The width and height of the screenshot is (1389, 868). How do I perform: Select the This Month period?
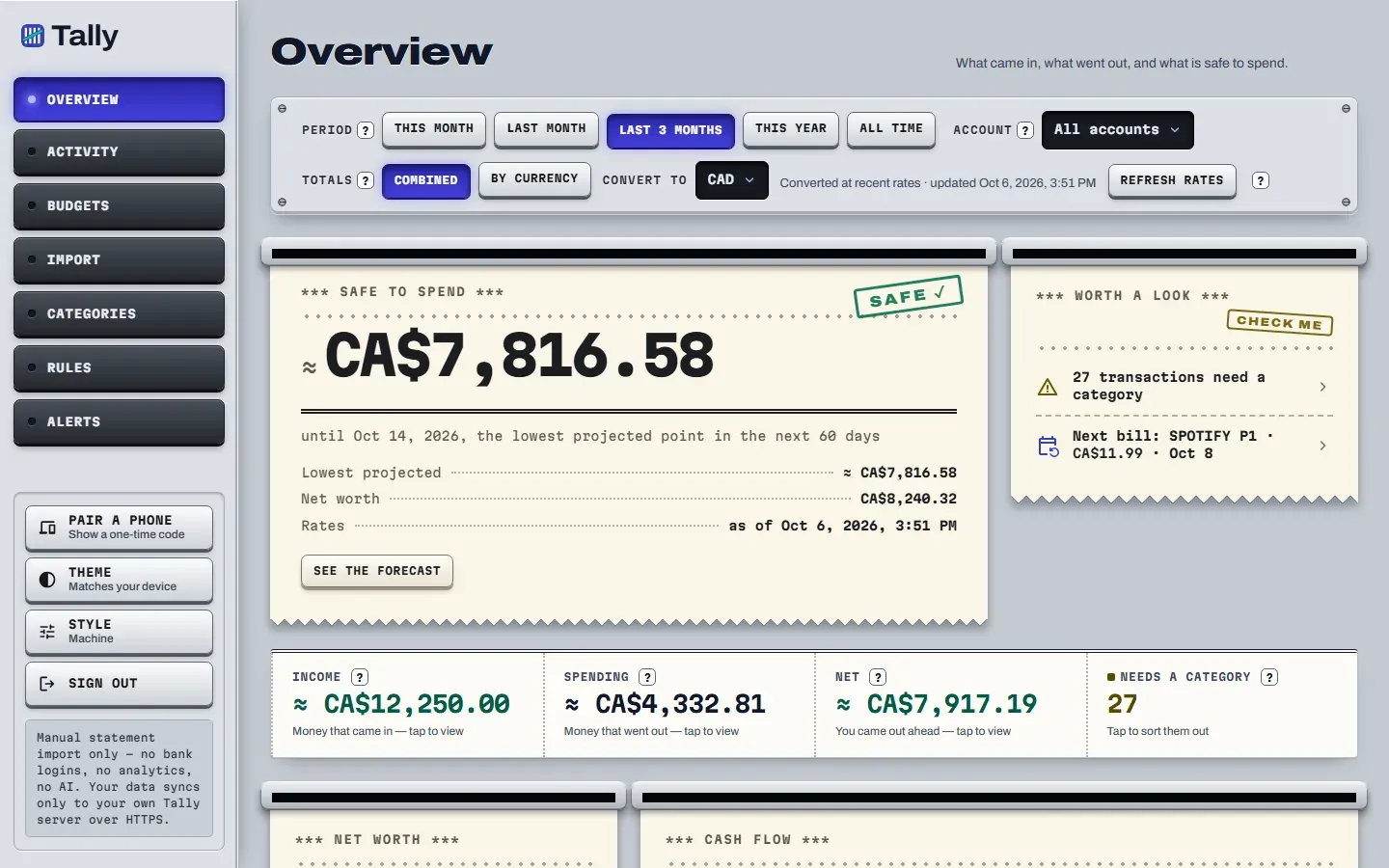pos(434,129)
